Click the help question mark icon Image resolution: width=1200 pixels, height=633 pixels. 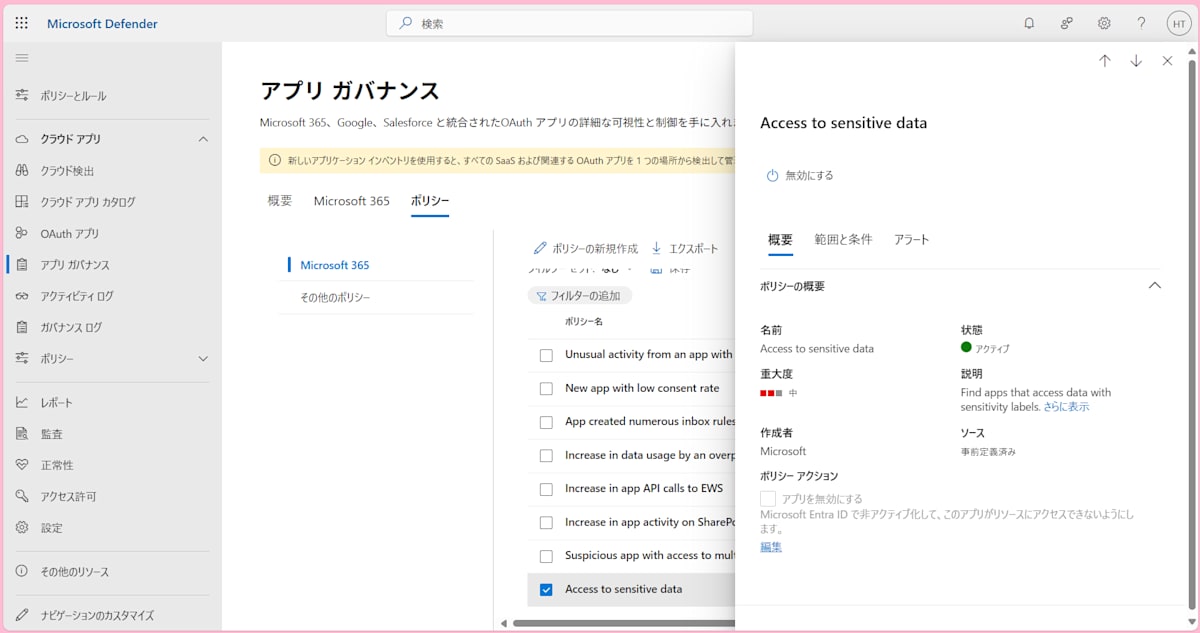coord(1141,23)
